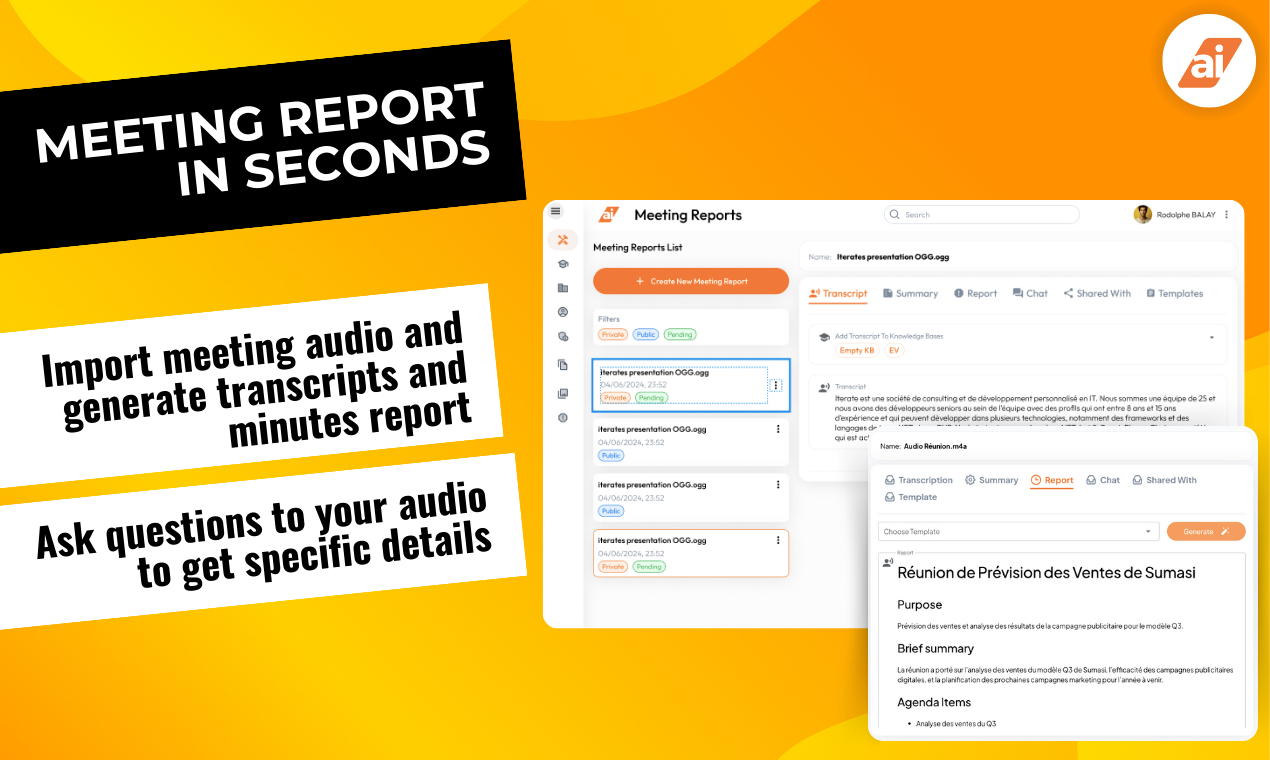
Task: Open Chat tab in Audio Réunion panel
Action: (x=1103, y=480)
